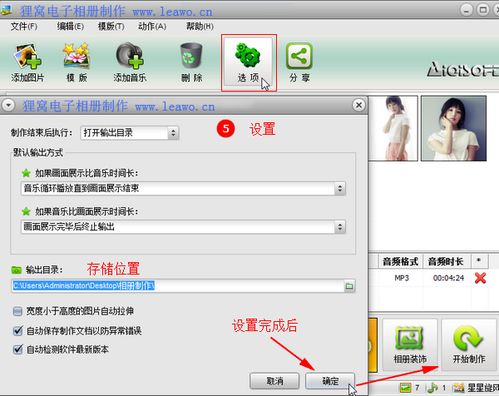Screen dimensions: 499x396
Task: Toggle 宽度小于高度的图片自动拉伸 checkbox
Action: coord(17,311)
